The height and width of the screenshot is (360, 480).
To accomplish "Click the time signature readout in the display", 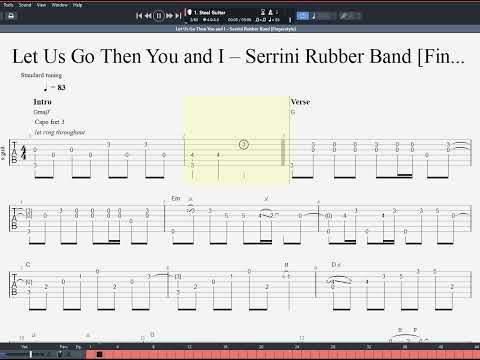I will tap(211, 20).
